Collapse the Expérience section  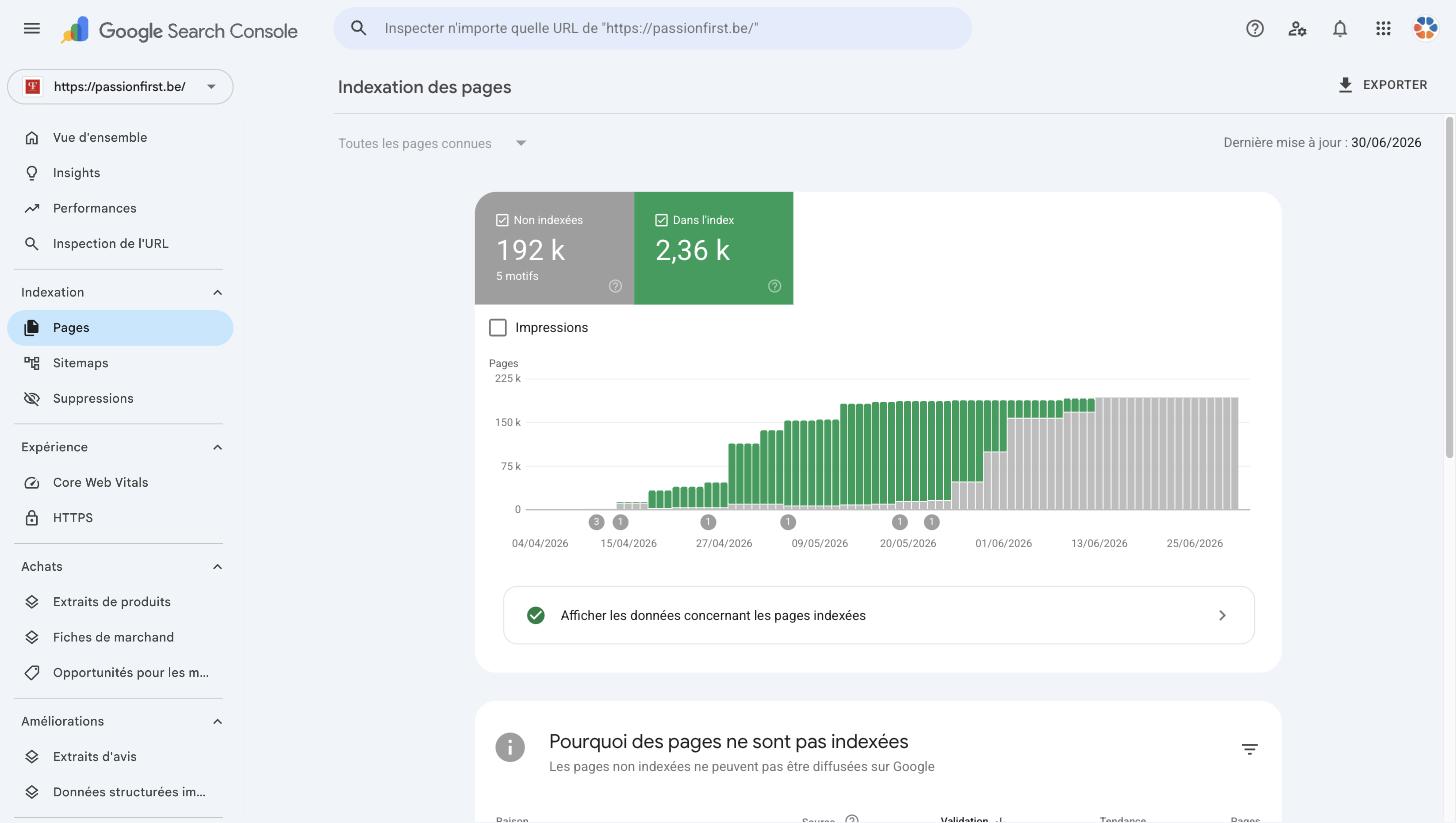click(x=217, y=447)
